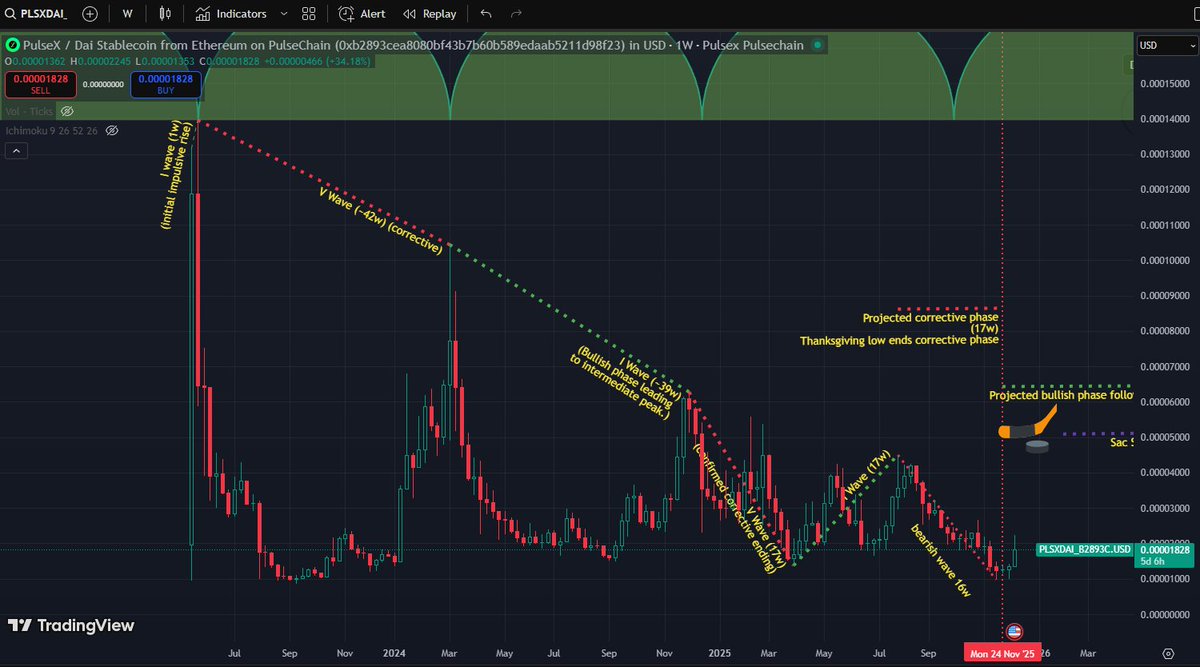Viewport: 1200px width, 667px height.
Task: Undo the last chart action
Action: coord(486,14)
